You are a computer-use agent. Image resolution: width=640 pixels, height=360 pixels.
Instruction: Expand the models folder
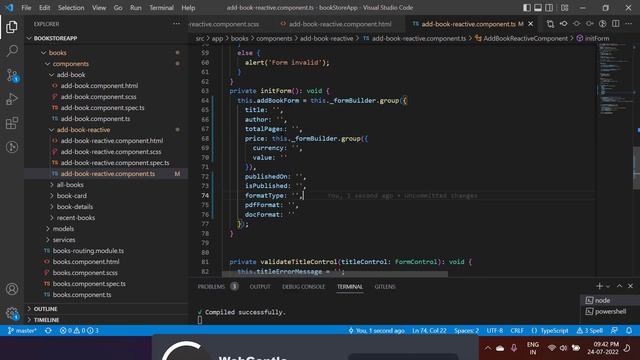click(63, 229)
